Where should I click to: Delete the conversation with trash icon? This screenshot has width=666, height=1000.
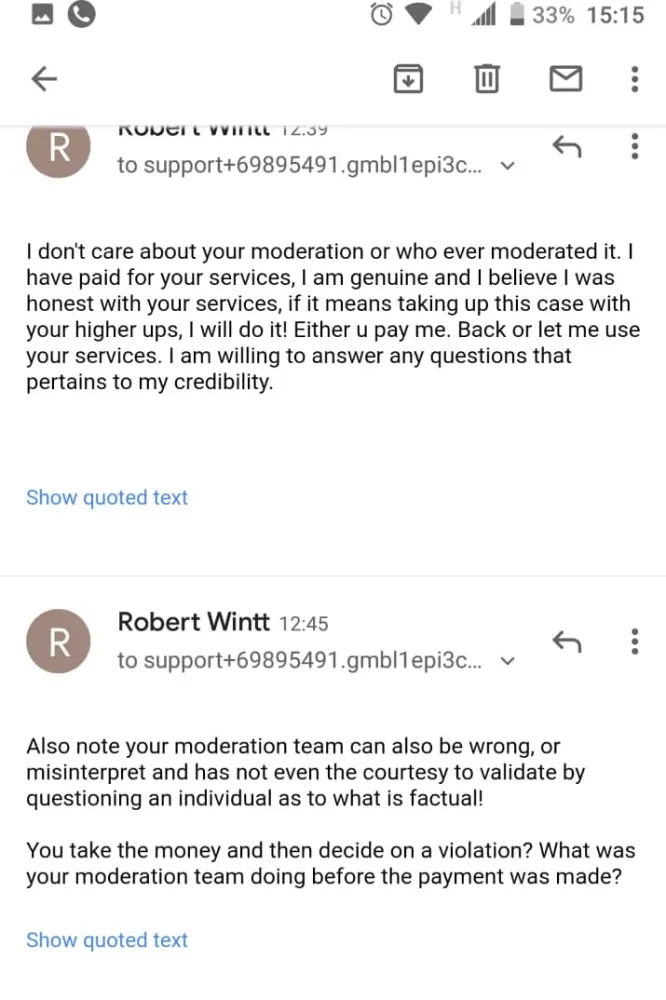486,78
